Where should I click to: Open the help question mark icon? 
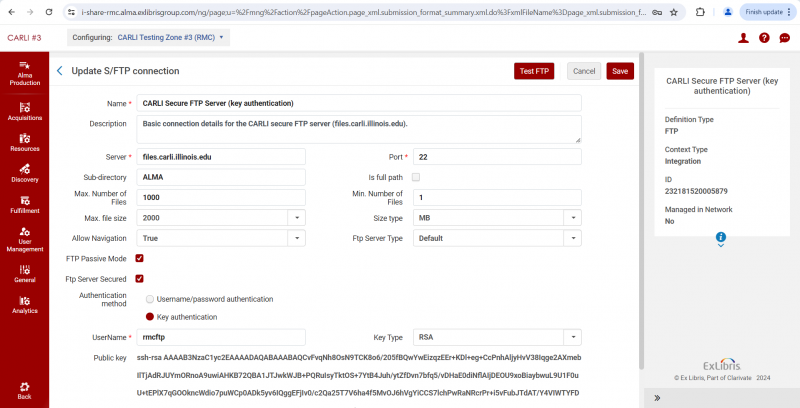coord(764,38)
